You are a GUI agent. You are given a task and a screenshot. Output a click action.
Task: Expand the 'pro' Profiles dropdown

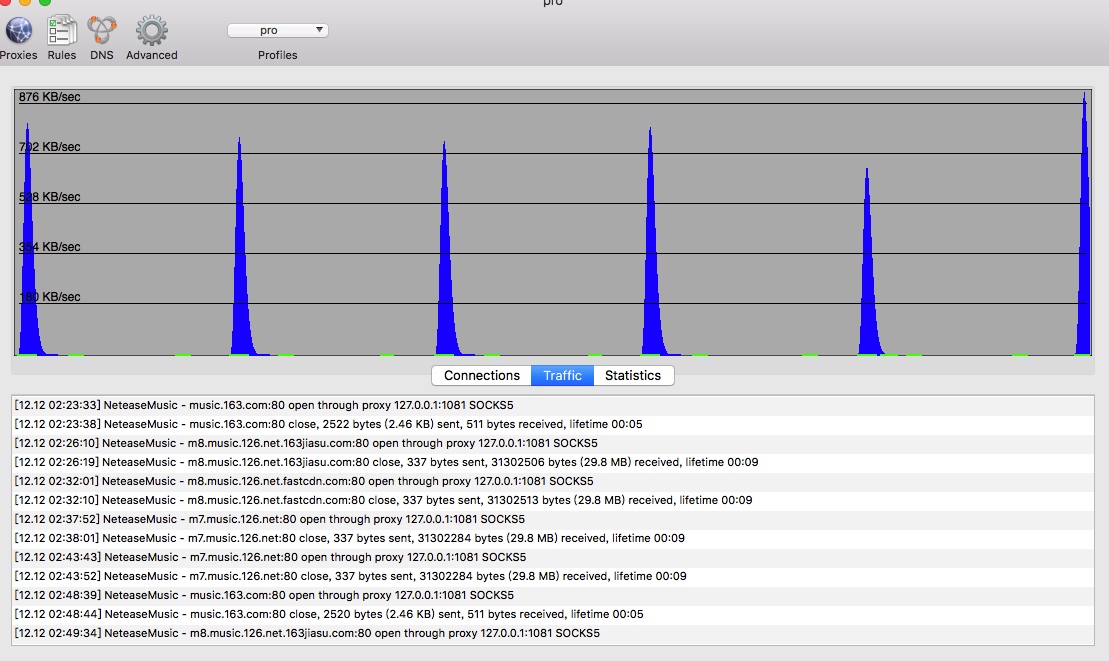click(278, 30)
